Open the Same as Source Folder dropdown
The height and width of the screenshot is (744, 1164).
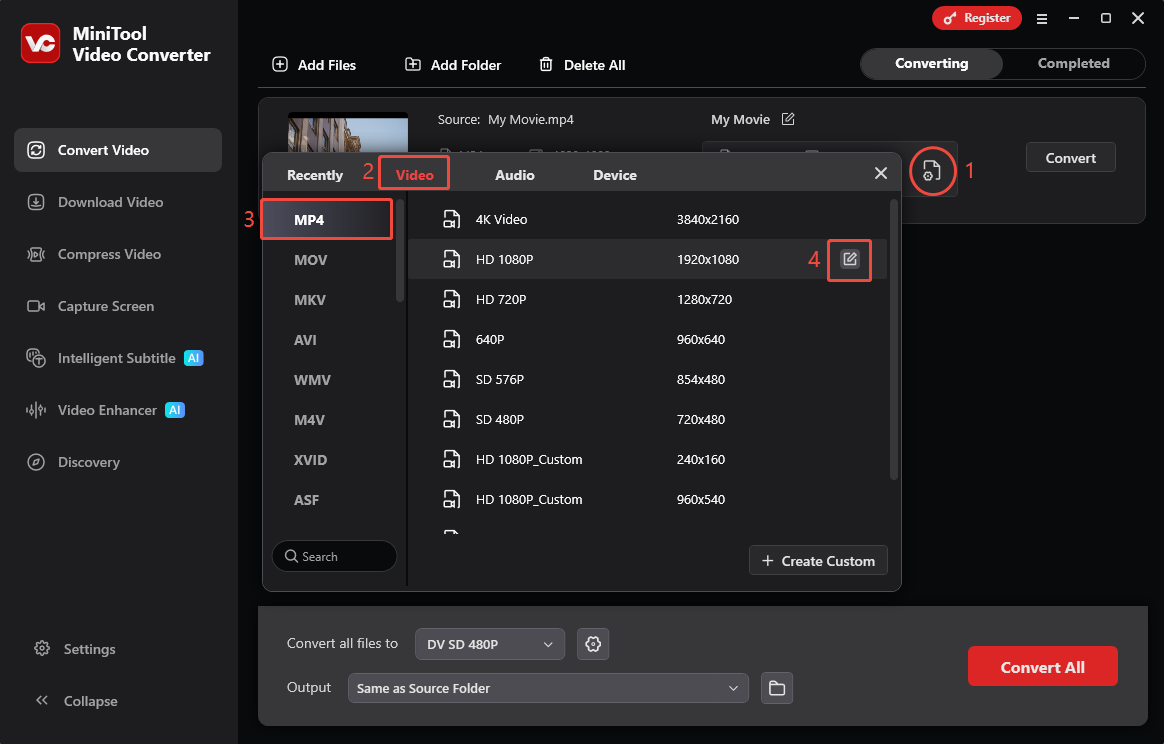click(x=548, y=688)
